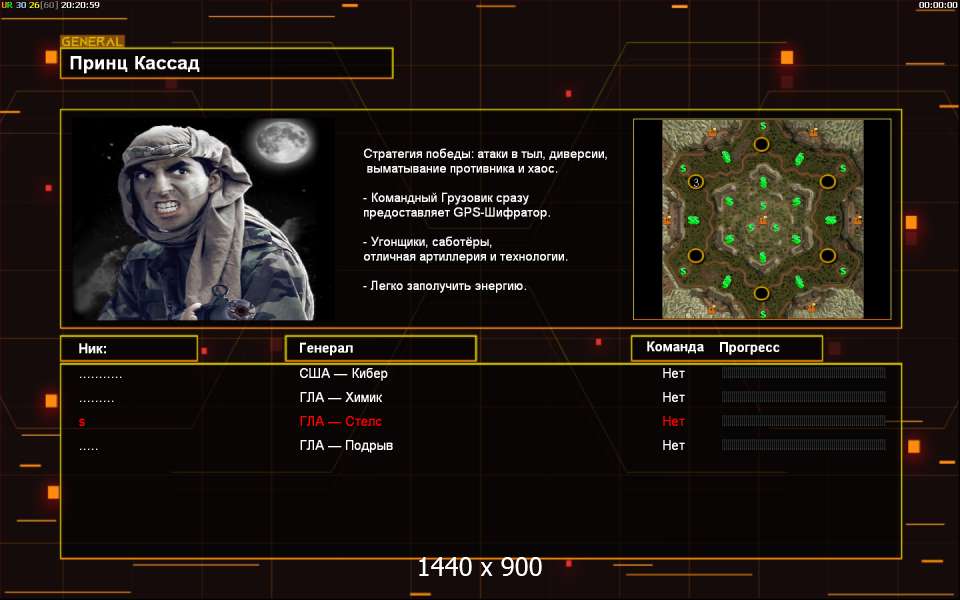Click the GENERAL tag above the name
This screenshot has width=960, height=600.
pos(92,42)
